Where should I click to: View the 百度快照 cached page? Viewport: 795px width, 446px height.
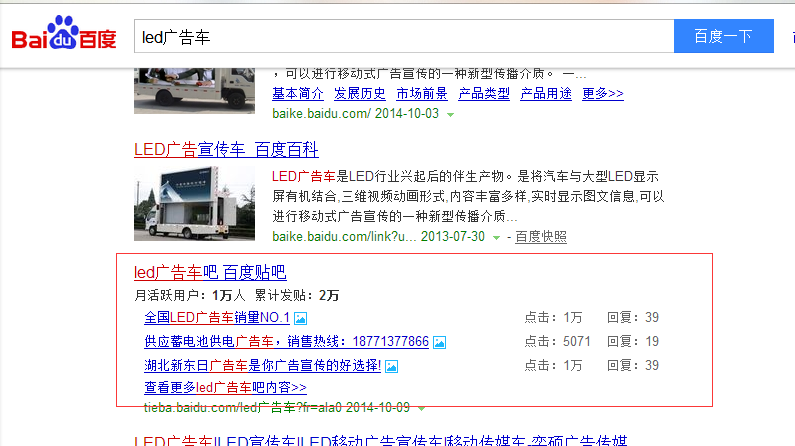pos(541,237)
